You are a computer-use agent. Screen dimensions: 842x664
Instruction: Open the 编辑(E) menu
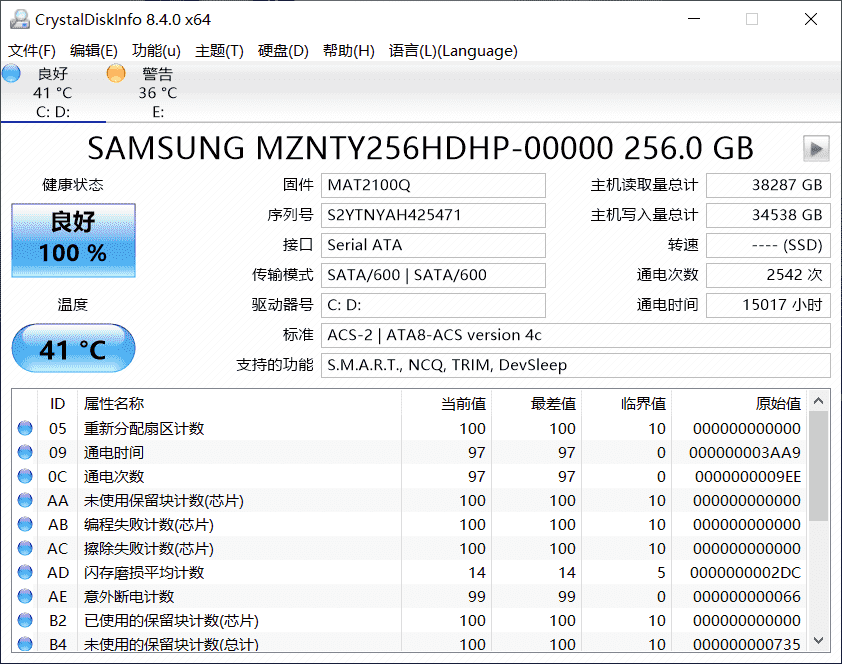(x=93, y=51)
